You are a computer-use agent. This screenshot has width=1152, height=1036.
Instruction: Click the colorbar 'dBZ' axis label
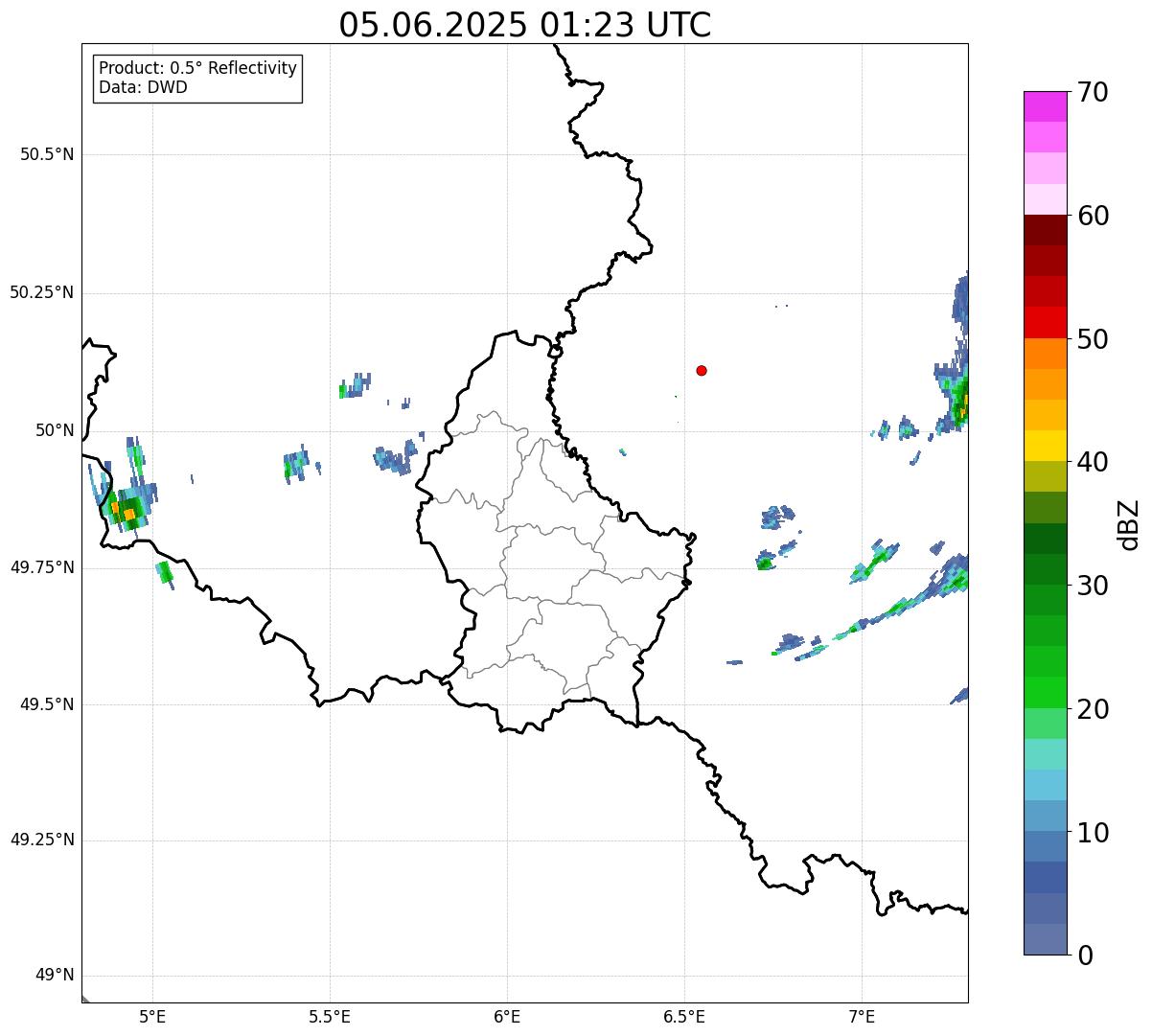coord(1129,524)
